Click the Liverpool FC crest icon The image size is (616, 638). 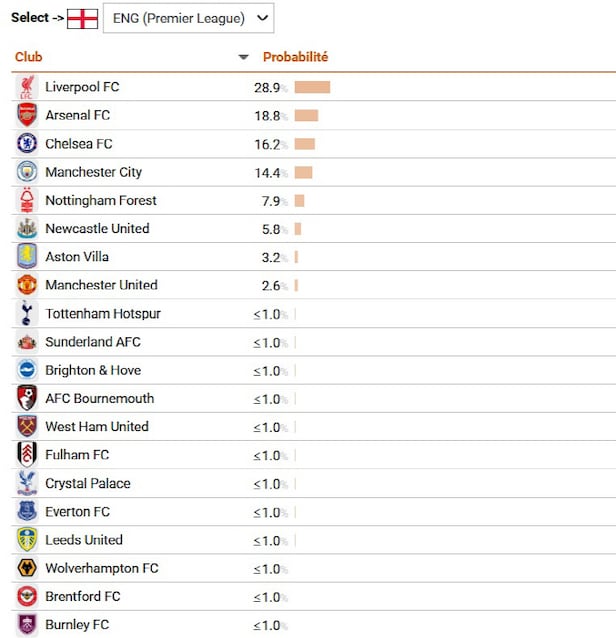(27, 87)
